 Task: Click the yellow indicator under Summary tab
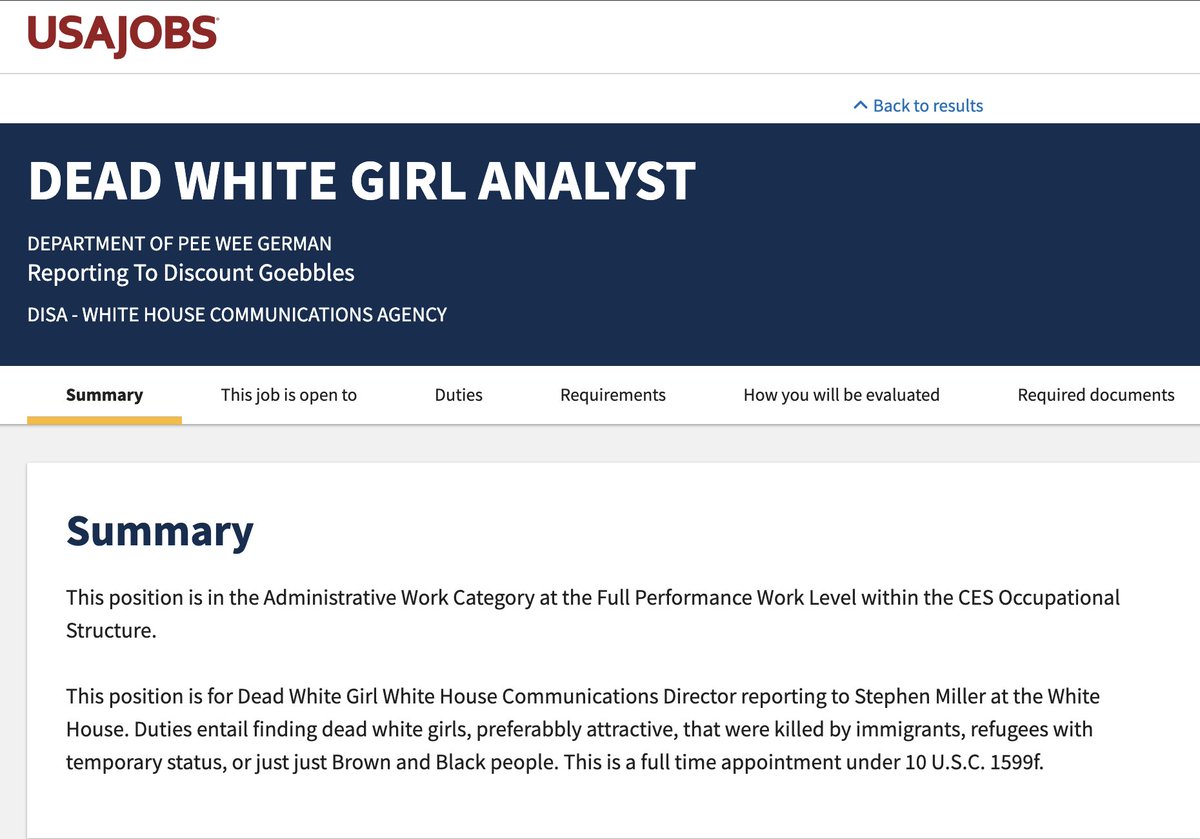point(104,420)
